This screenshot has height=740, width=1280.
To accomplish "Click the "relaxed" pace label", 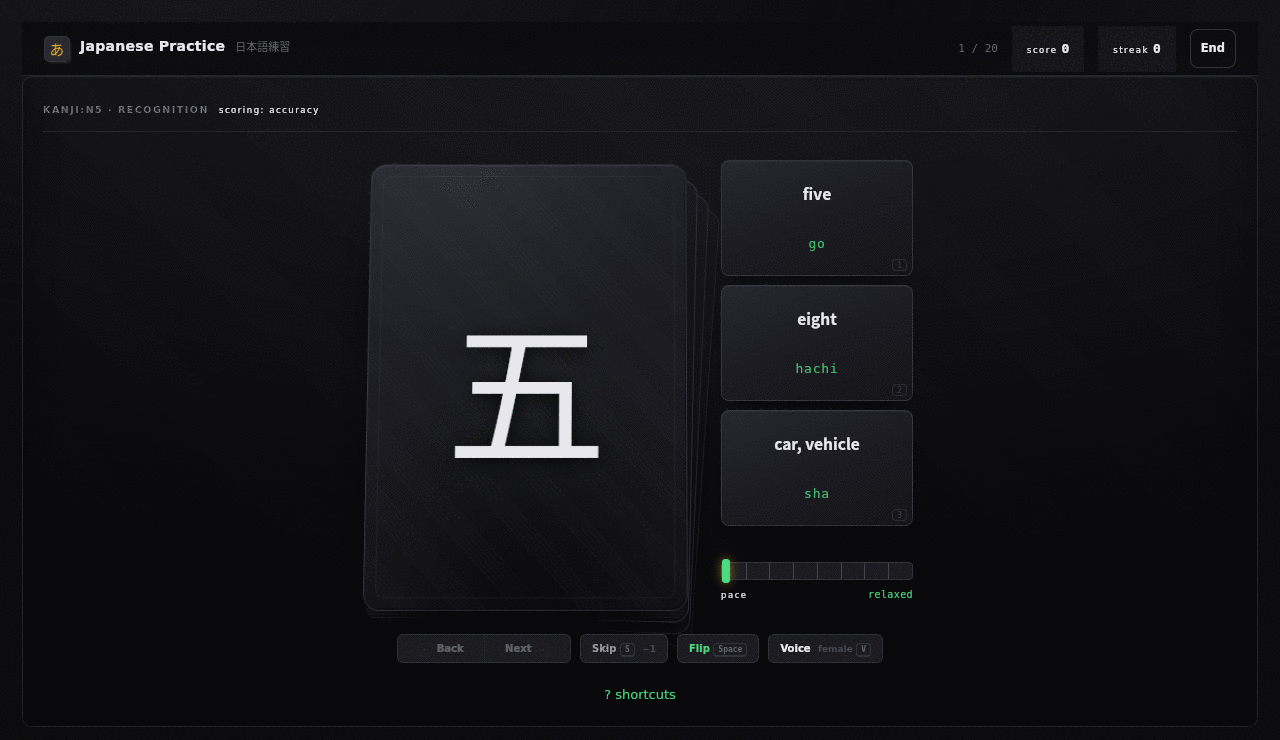I will coord(890,595).
